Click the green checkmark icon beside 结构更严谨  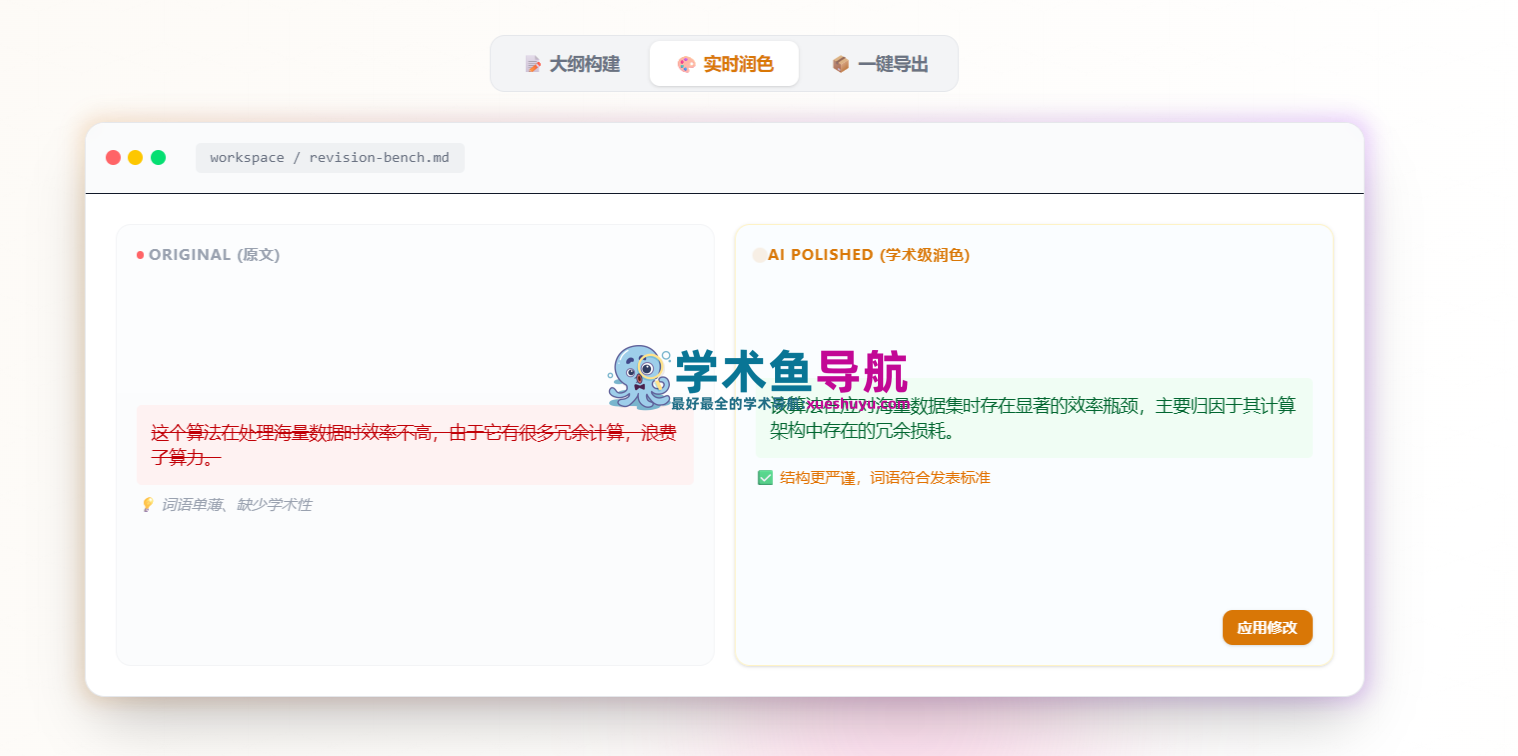766,478
